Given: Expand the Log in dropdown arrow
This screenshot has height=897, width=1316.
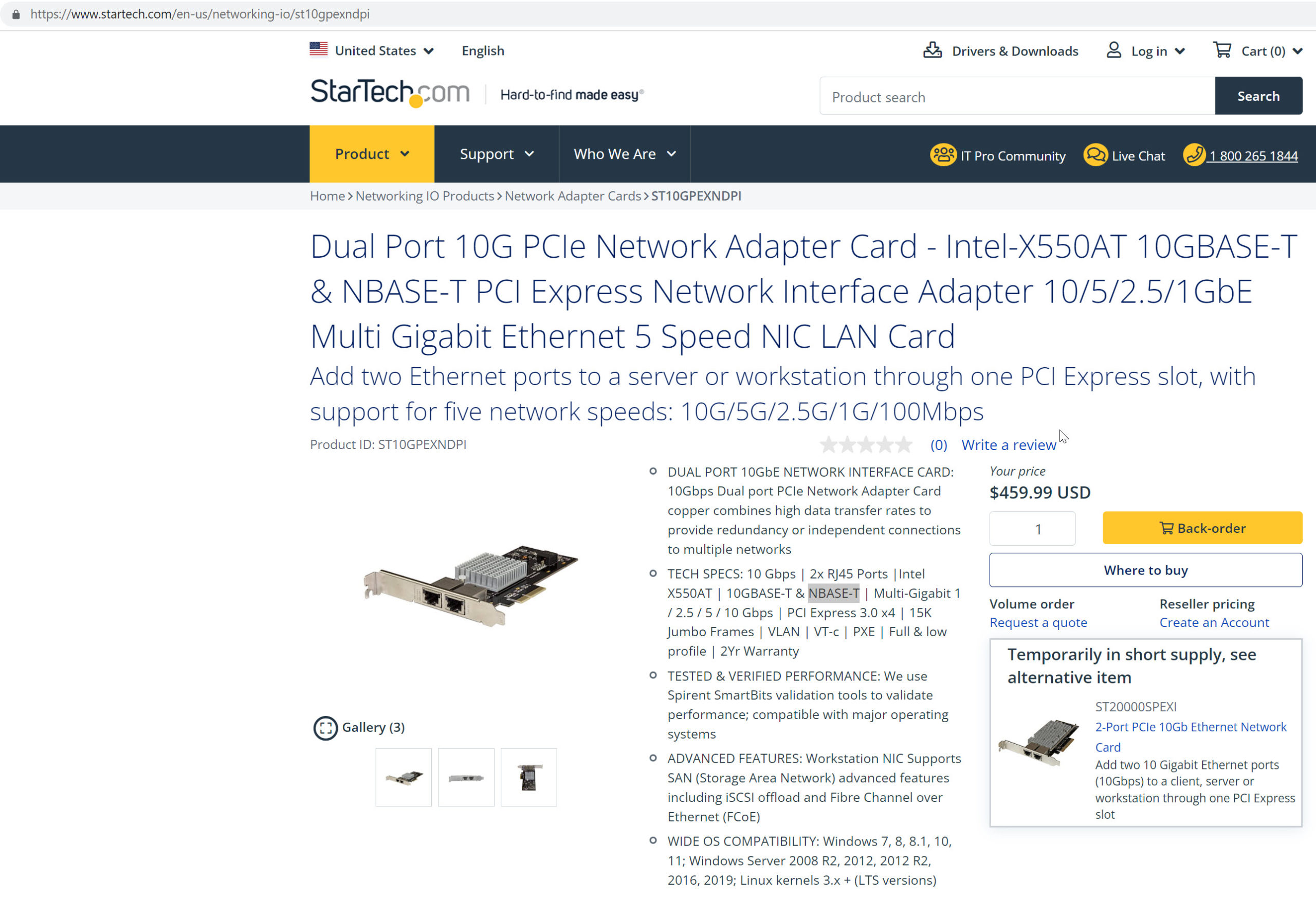Looking at the screenshot, I should pyautogui.click(x=1180, y=51).
